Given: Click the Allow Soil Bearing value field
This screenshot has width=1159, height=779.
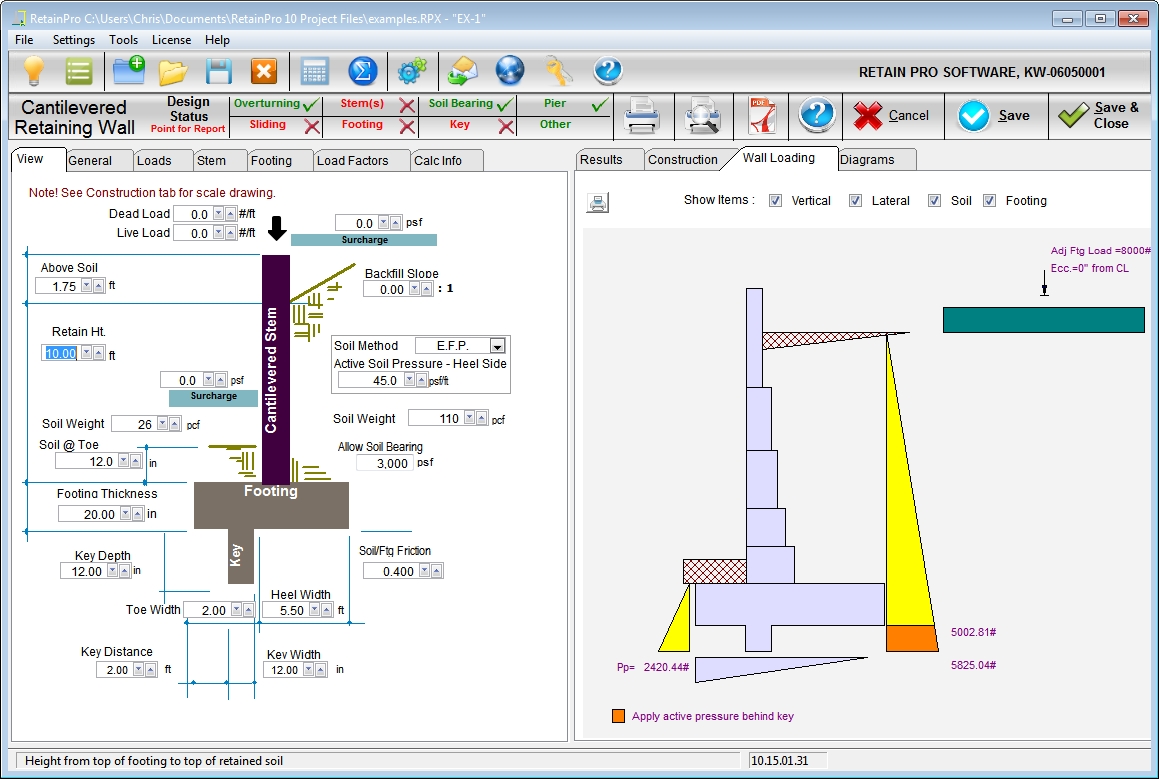Looking at the screenshot, I should point(383,463).
